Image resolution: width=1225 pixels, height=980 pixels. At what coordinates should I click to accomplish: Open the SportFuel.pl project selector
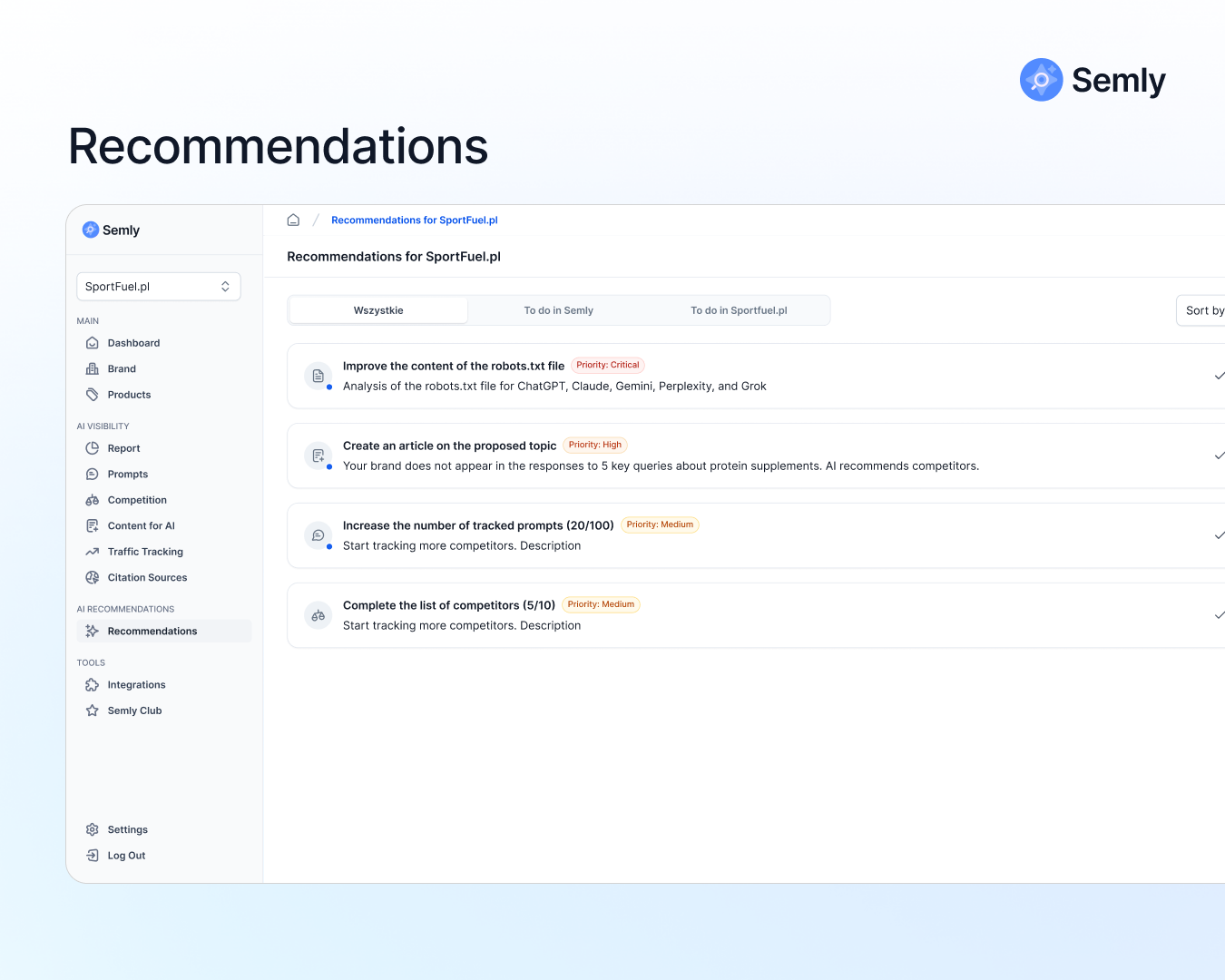click(x=159, y=287)
